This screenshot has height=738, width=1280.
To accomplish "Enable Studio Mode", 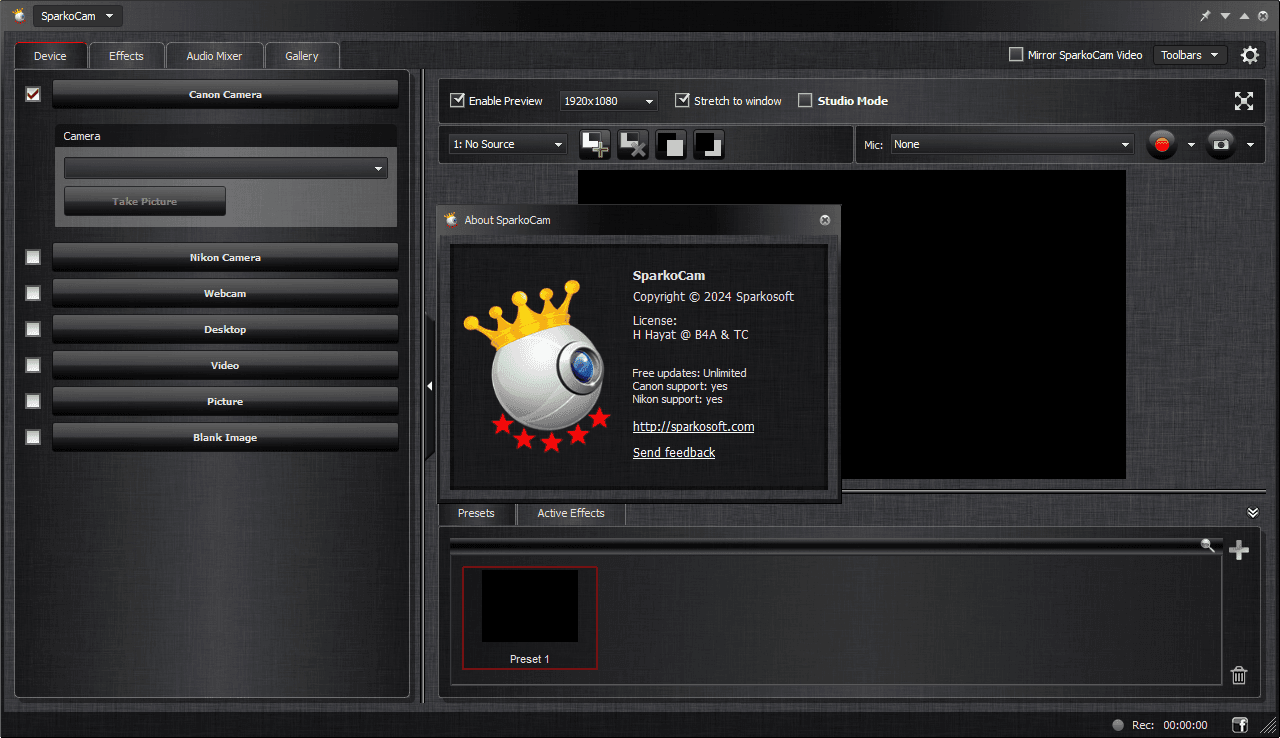I will tap(805, 100).
